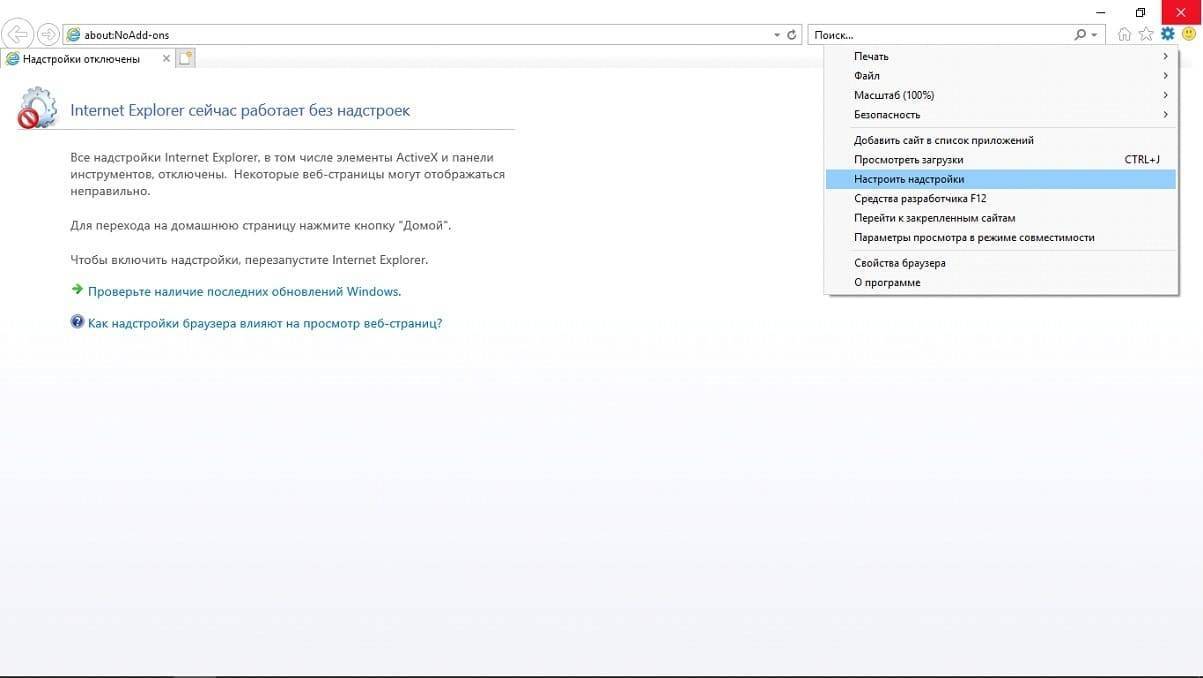
Task: Click the magnifier search icon
Action: pyautogui.click(x=1080, y=35)
